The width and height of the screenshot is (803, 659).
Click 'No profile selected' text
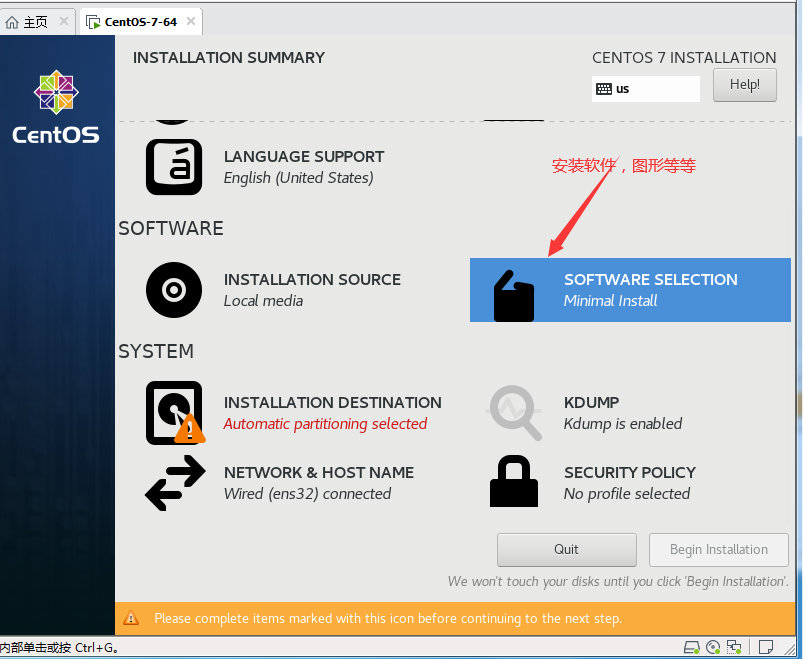click(x=627, y=494)
